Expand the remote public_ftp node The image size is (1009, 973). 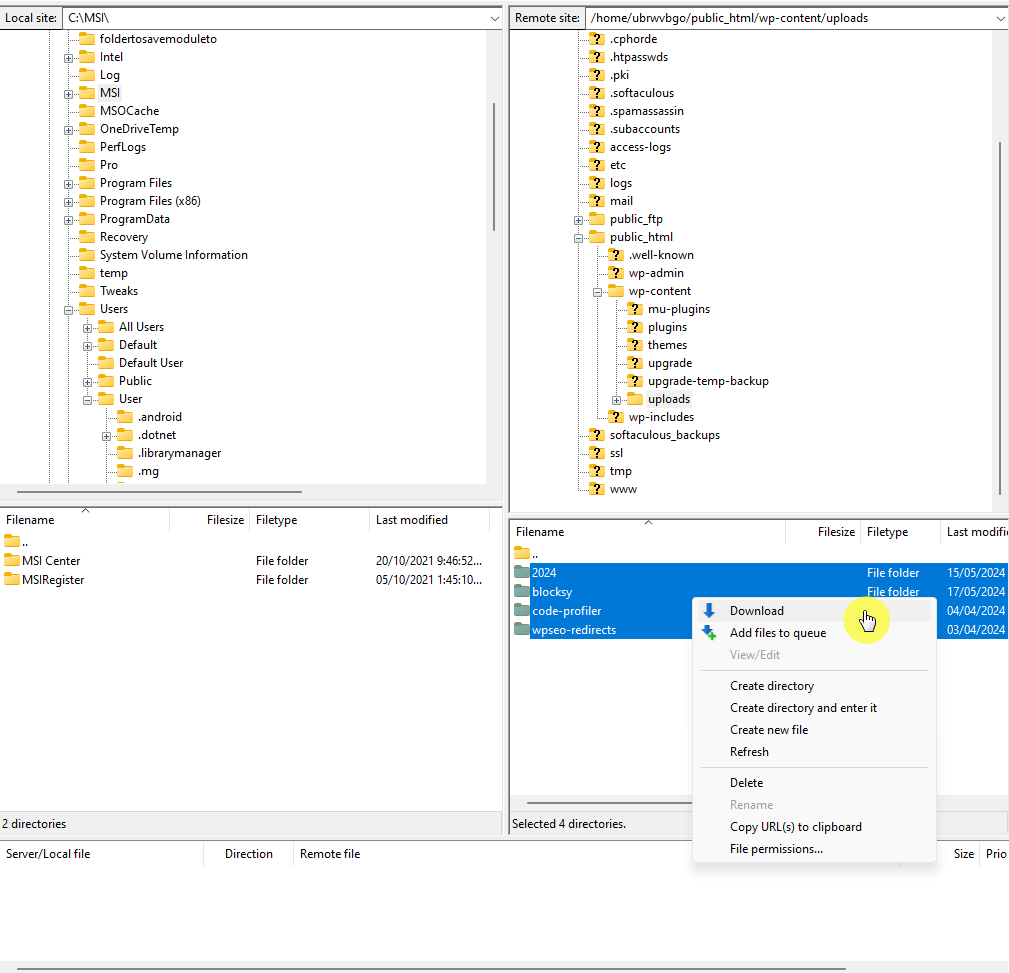pos(579,220)
